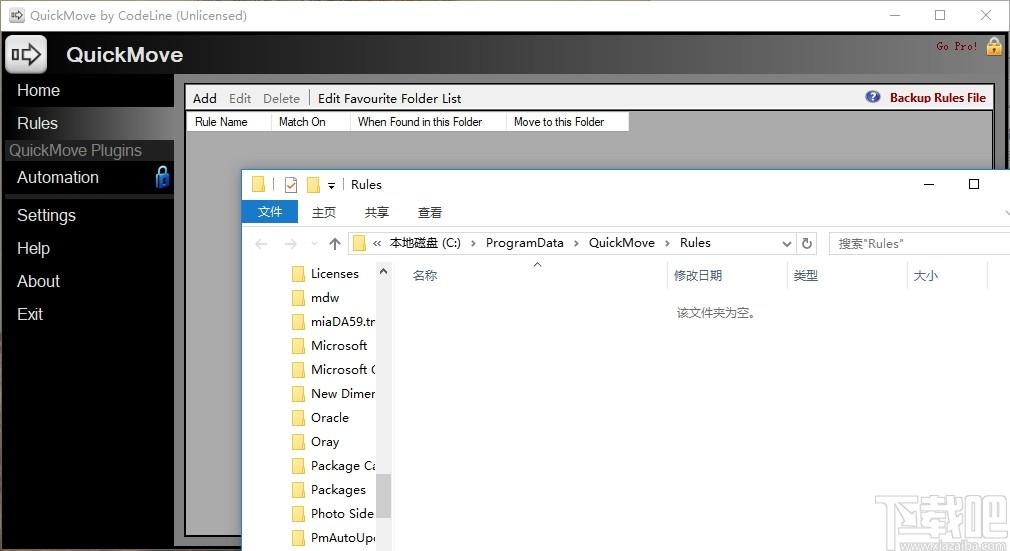
Task: Select Rules in QuickMove sidebar
Action: click(x=37, y=123)
